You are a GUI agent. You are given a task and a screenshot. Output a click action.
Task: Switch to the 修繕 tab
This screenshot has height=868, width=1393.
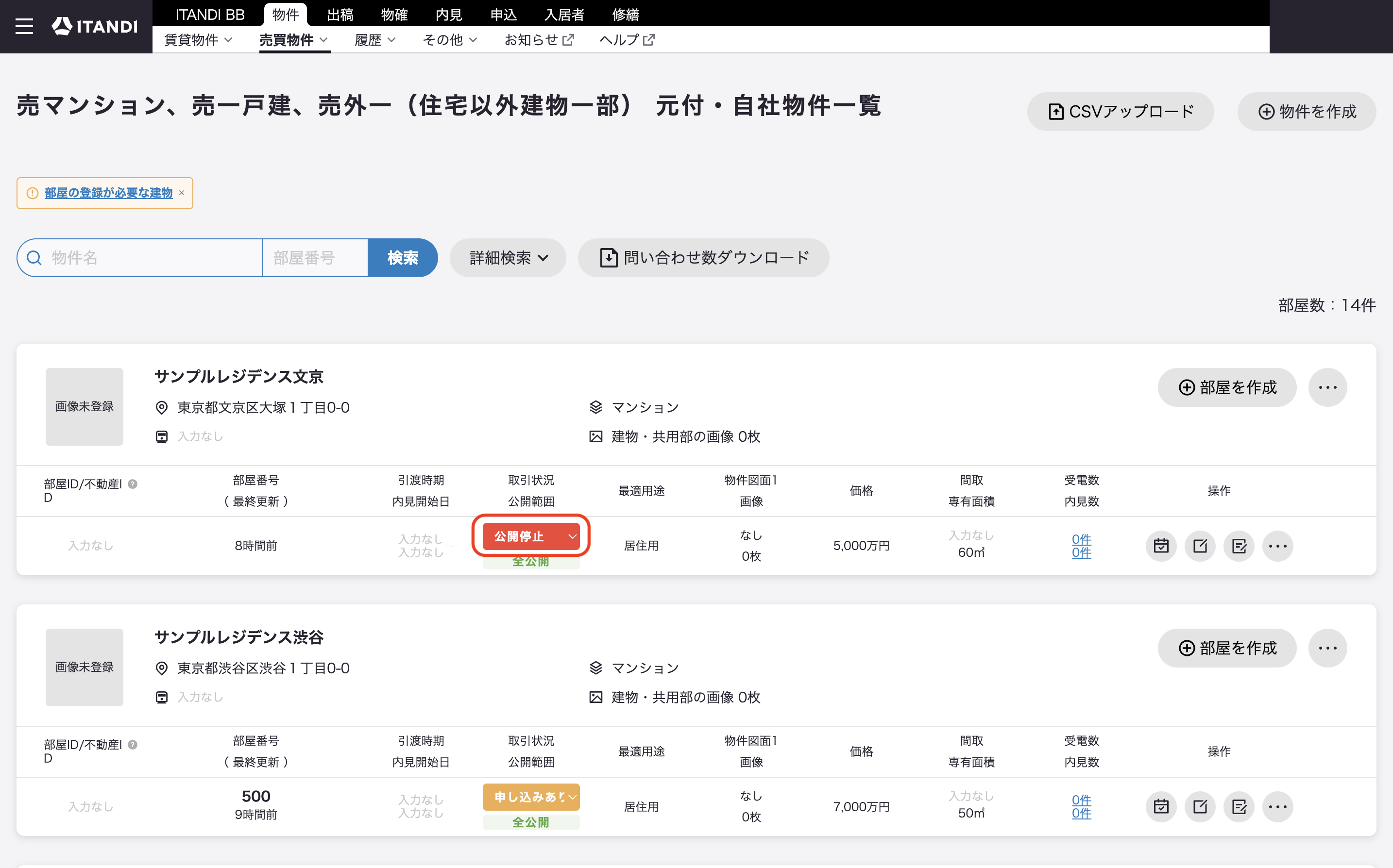click(x=626, y=15)
